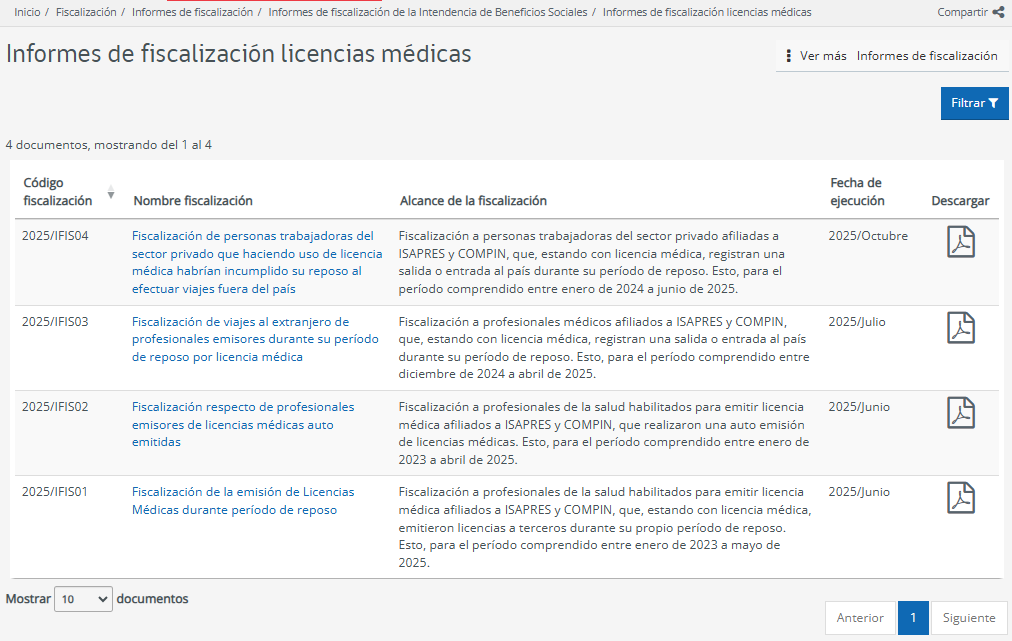Image resolution: width=1012 pixels, height=641 pixels.
Task: Open the Filtrar filter button
Action: [x=974, y=103]
